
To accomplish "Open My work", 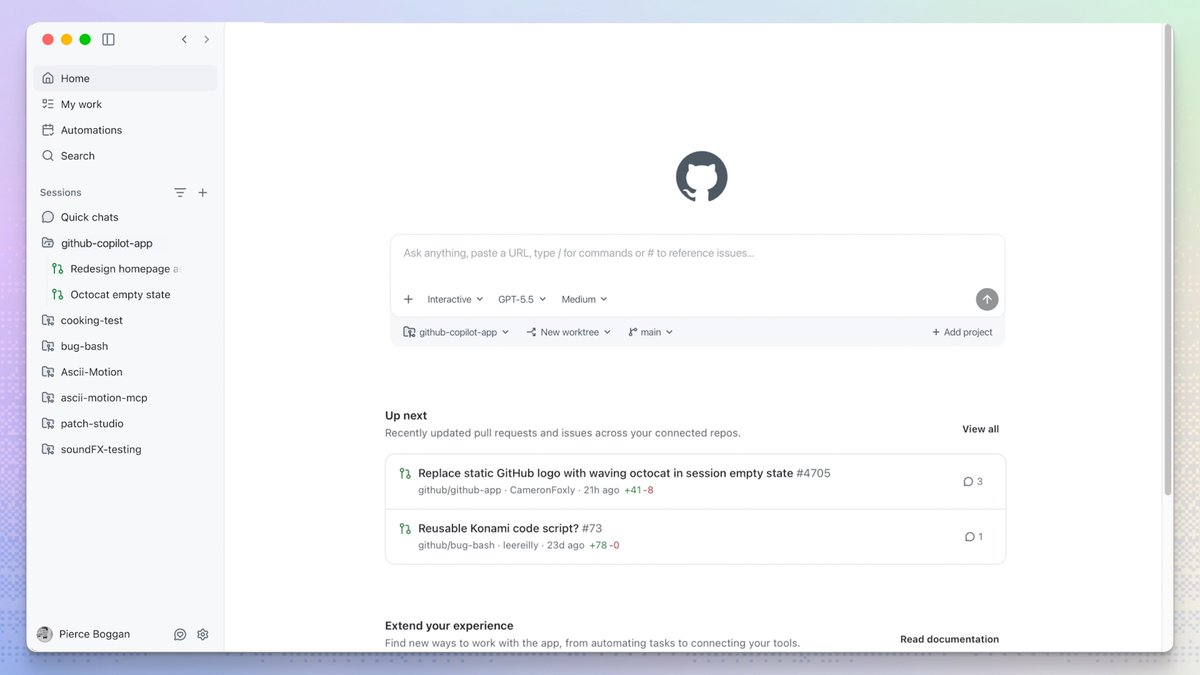I will [x=125, y=104].
